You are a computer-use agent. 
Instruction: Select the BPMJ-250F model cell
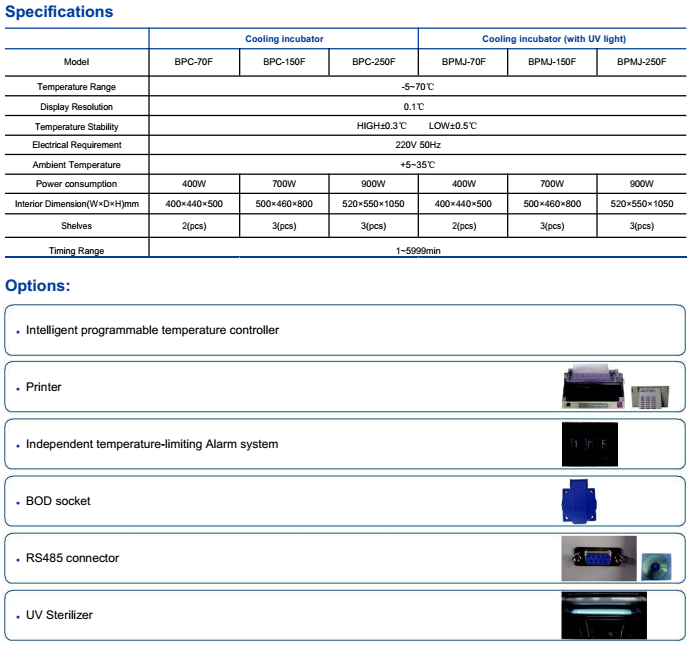pyautogui.click(x=642, y=62)
